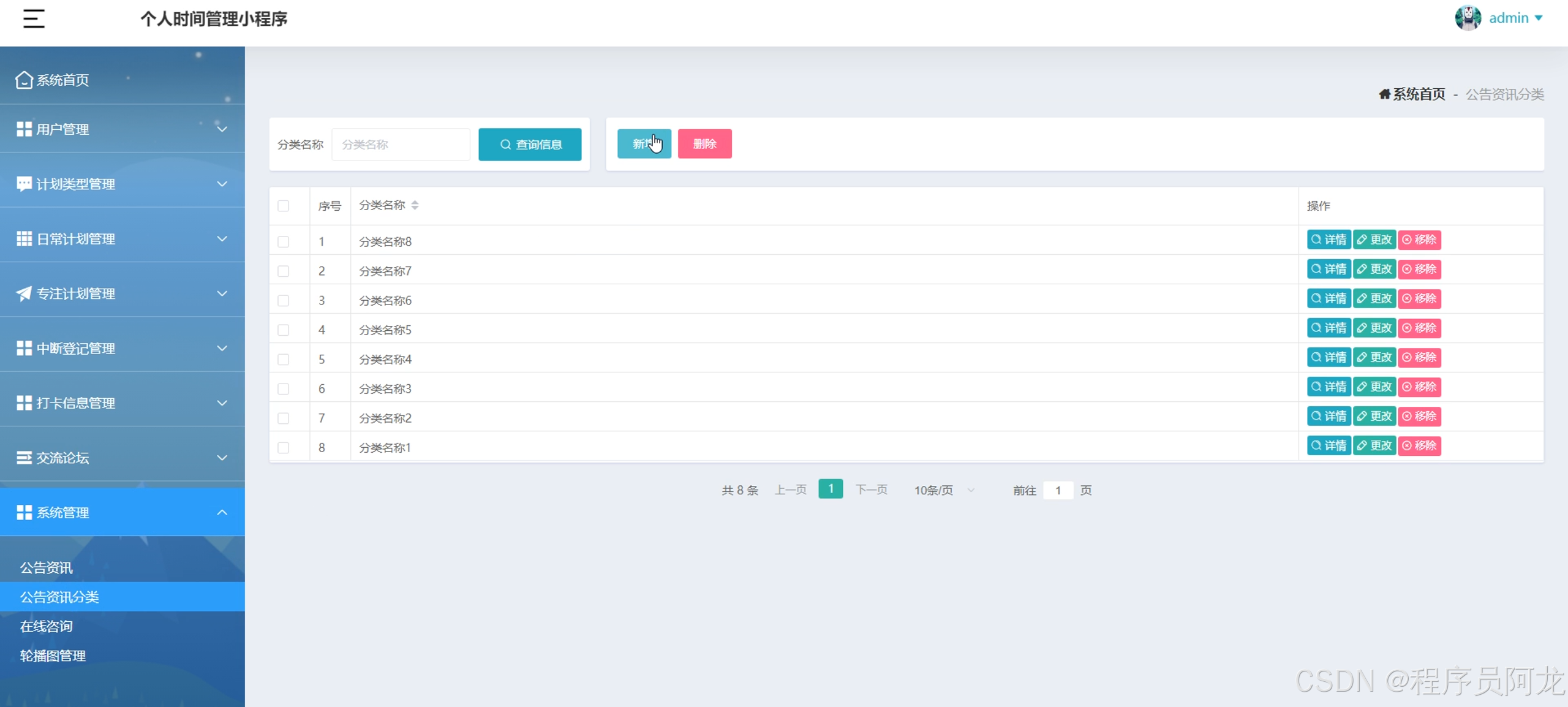Toggle the select-all checkbox in table header
The image size is (1568, 707).
[283, 206]
